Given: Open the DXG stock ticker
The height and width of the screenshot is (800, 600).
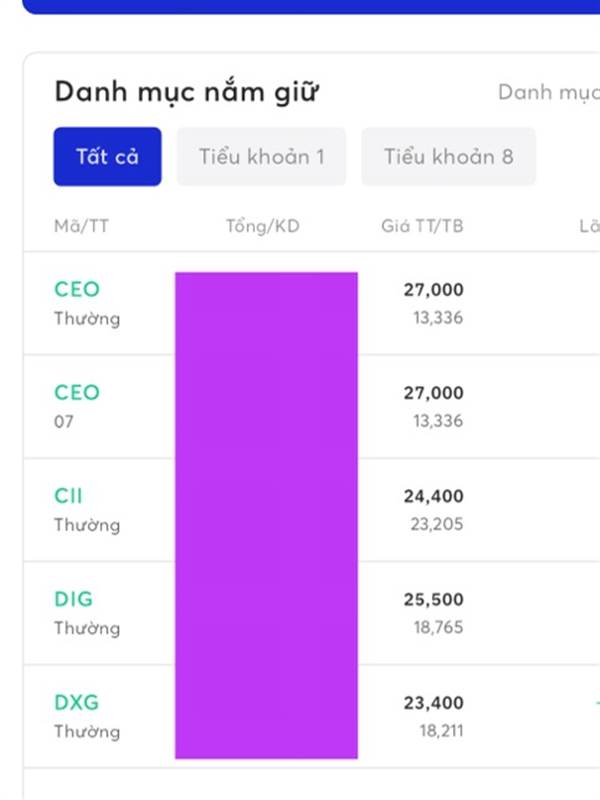Looking at the screenshot, I should (x=76, y=702).
